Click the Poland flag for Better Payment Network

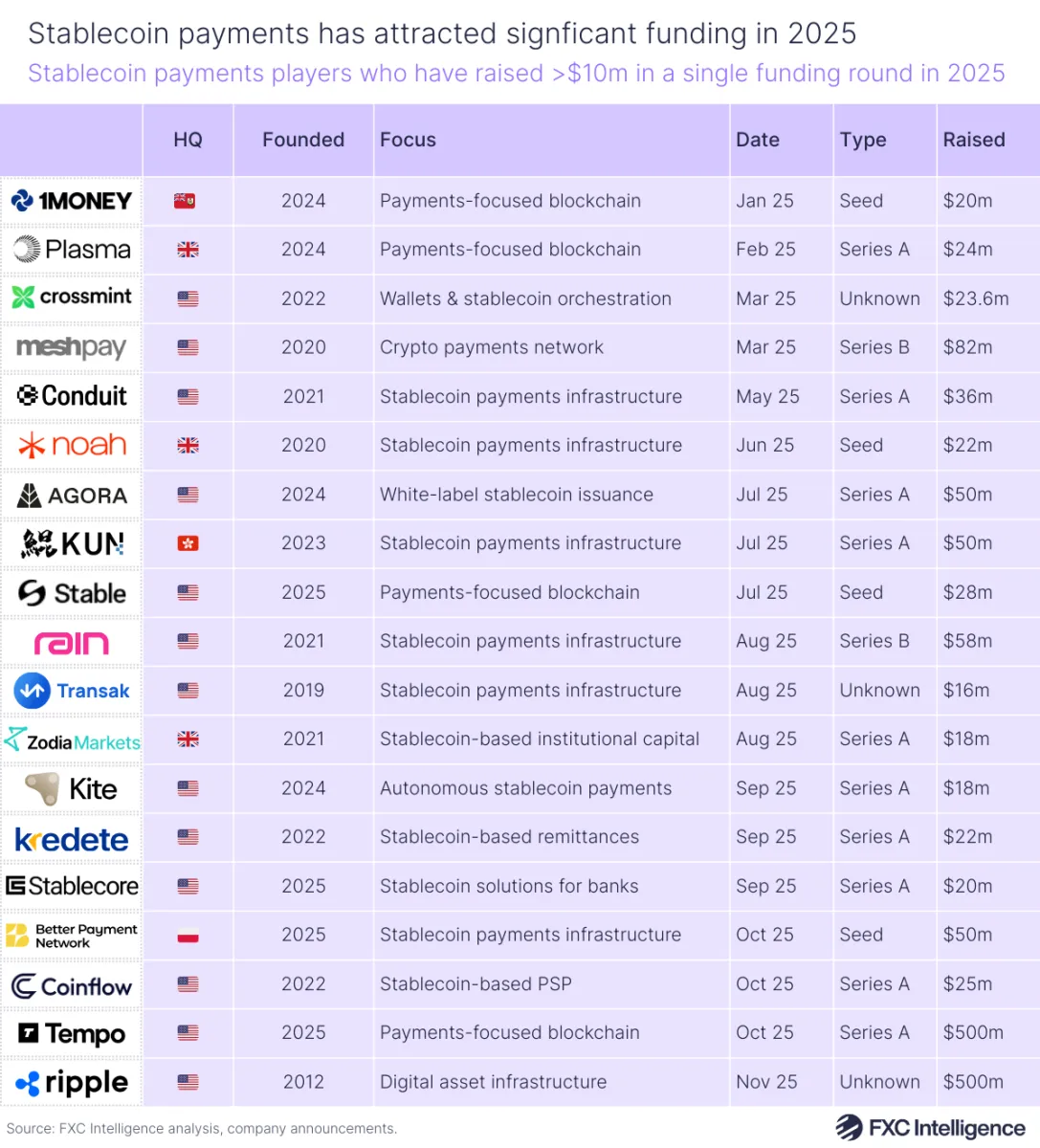[188, 935]
